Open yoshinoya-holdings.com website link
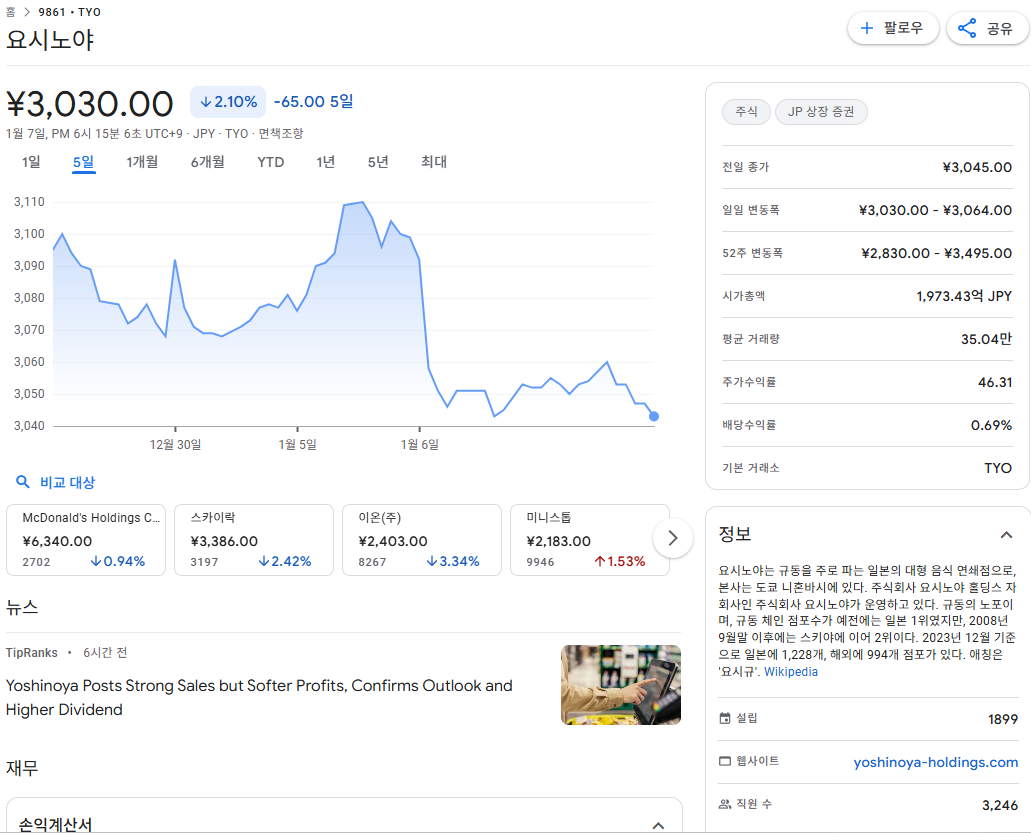Screen dimensions: 1031x833 click(936, 762)
